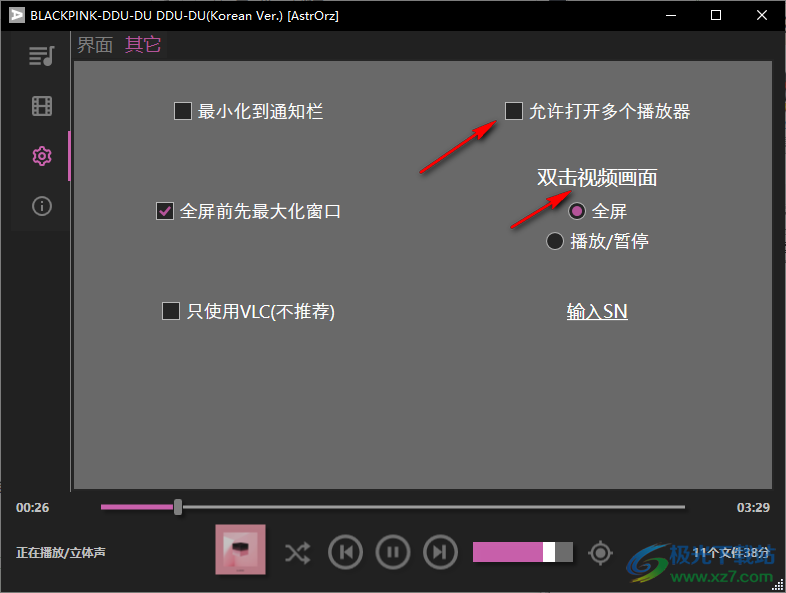Skip to the previous track
Image resolution: width=786 pixels, height=593 pixels.
tap(345, 552)
